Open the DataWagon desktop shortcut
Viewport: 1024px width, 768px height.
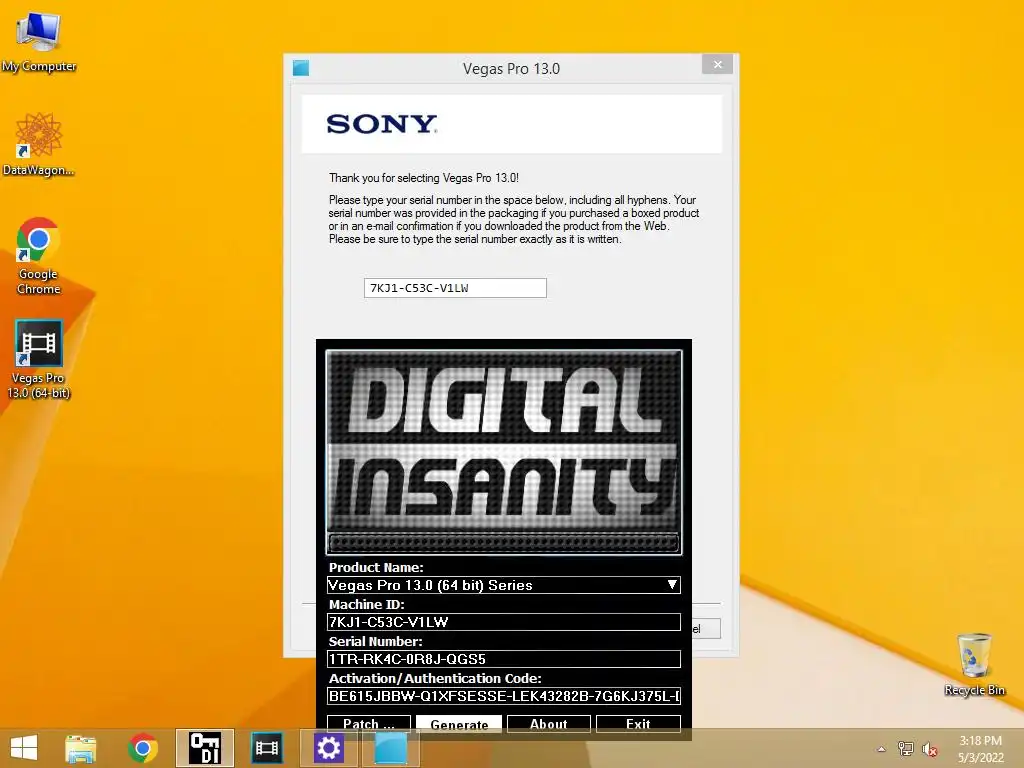point(39,144)
